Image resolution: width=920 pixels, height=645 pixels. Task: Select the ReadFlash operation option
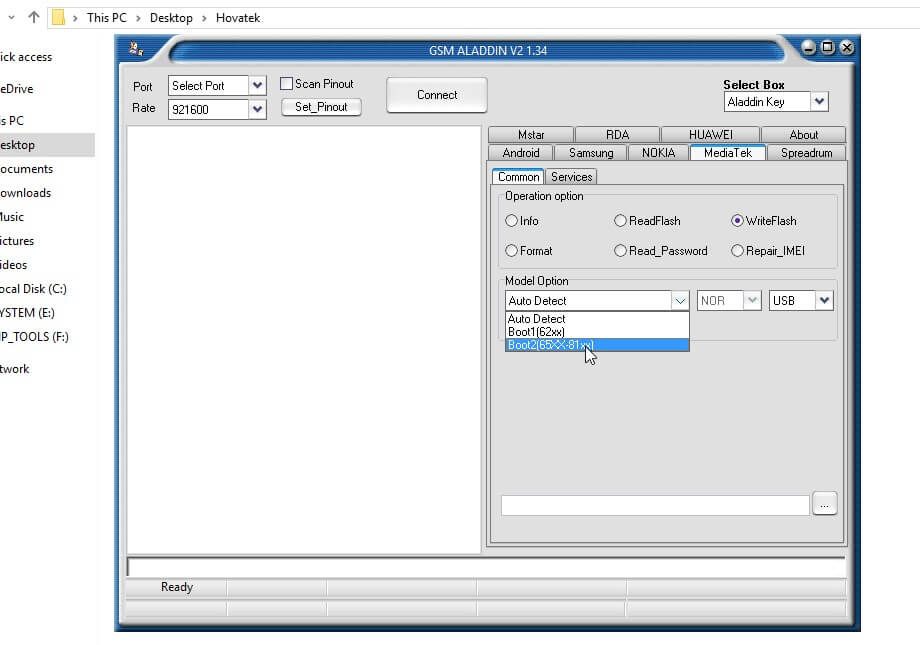(x=620, y=221)
